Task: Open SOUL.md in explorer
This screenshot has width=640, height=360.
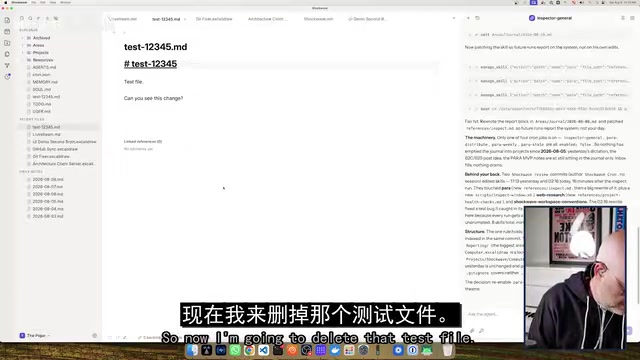Action: click(42, 89)
